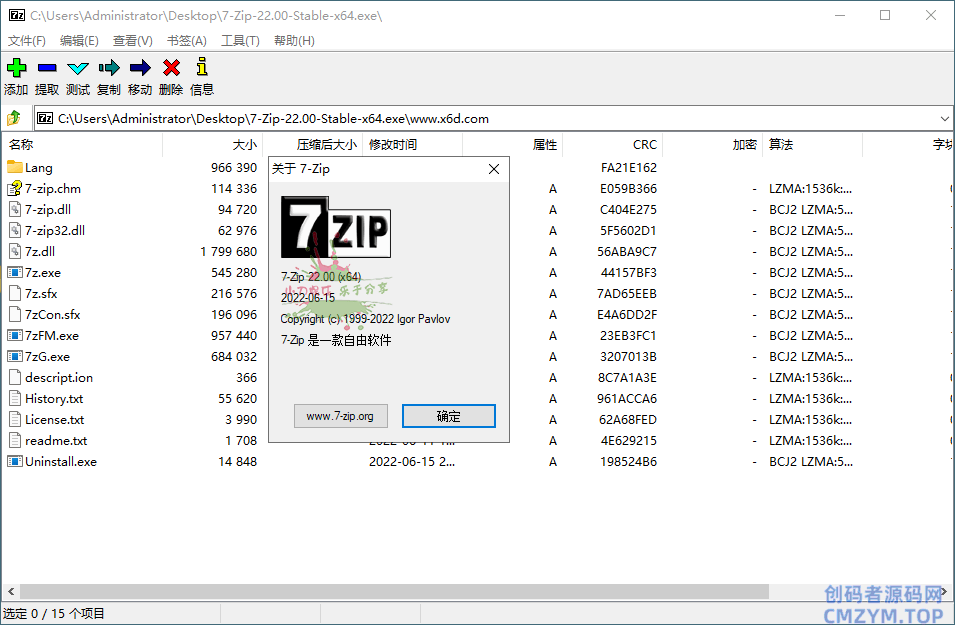Click the horizontal scrollbar at bottom

click(400, 592)
